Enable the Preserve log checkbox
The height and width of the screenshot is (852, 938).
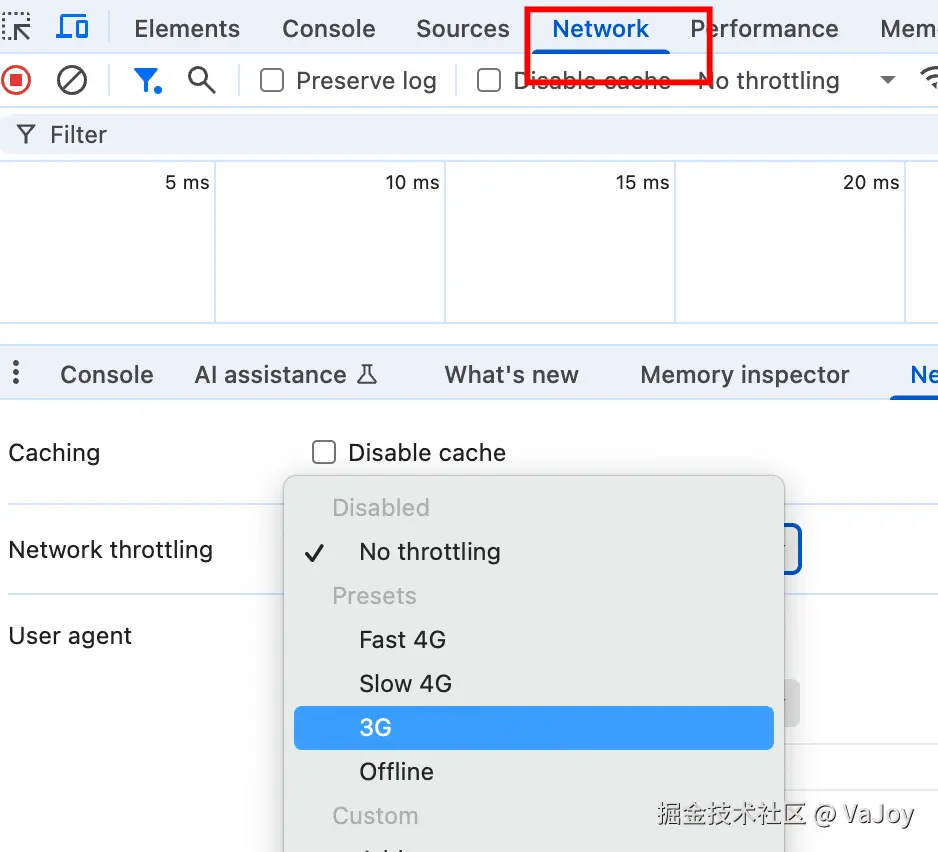click(x=272, y=81)
